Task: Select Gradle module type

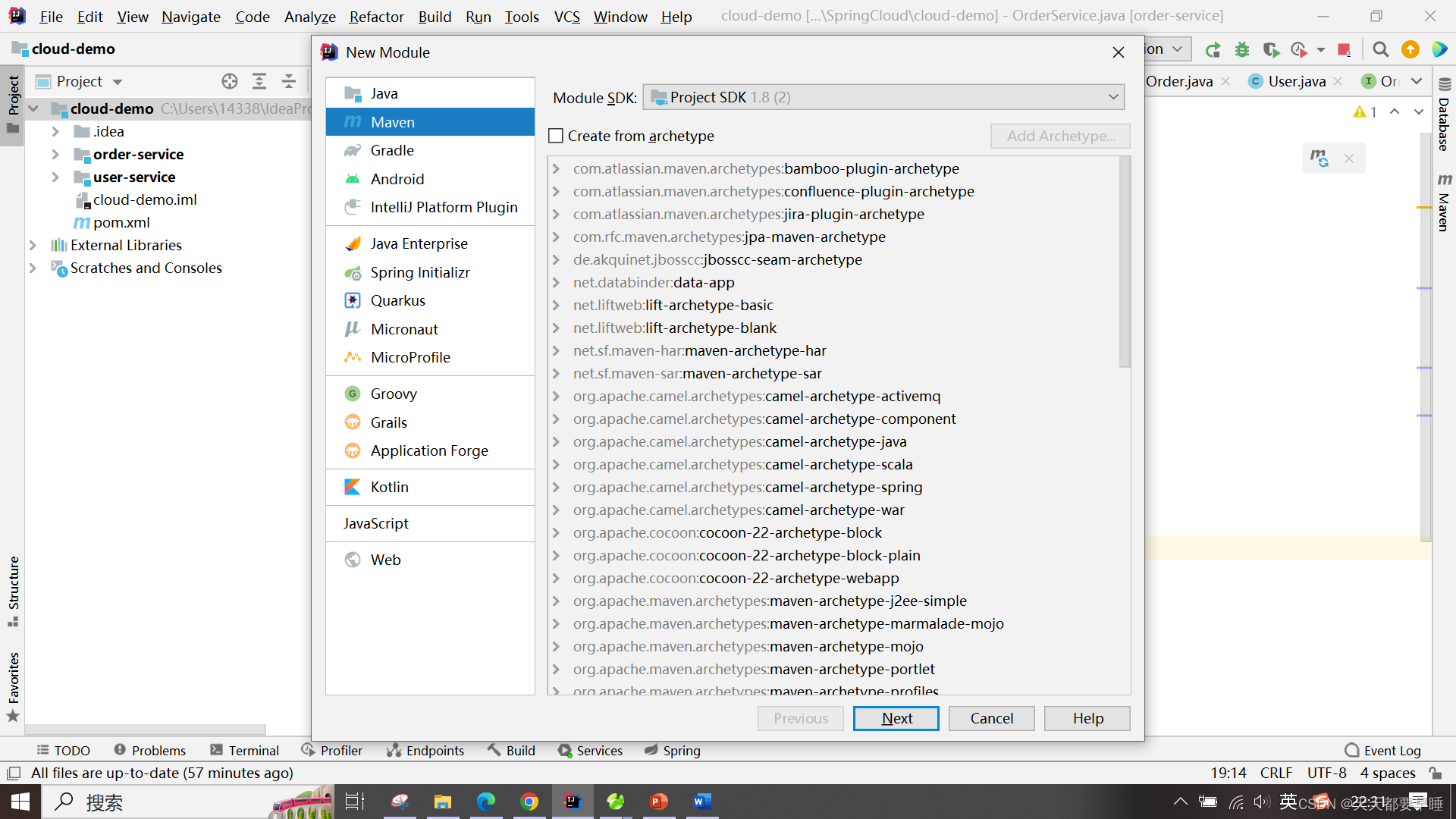Action: pos(430,150)
